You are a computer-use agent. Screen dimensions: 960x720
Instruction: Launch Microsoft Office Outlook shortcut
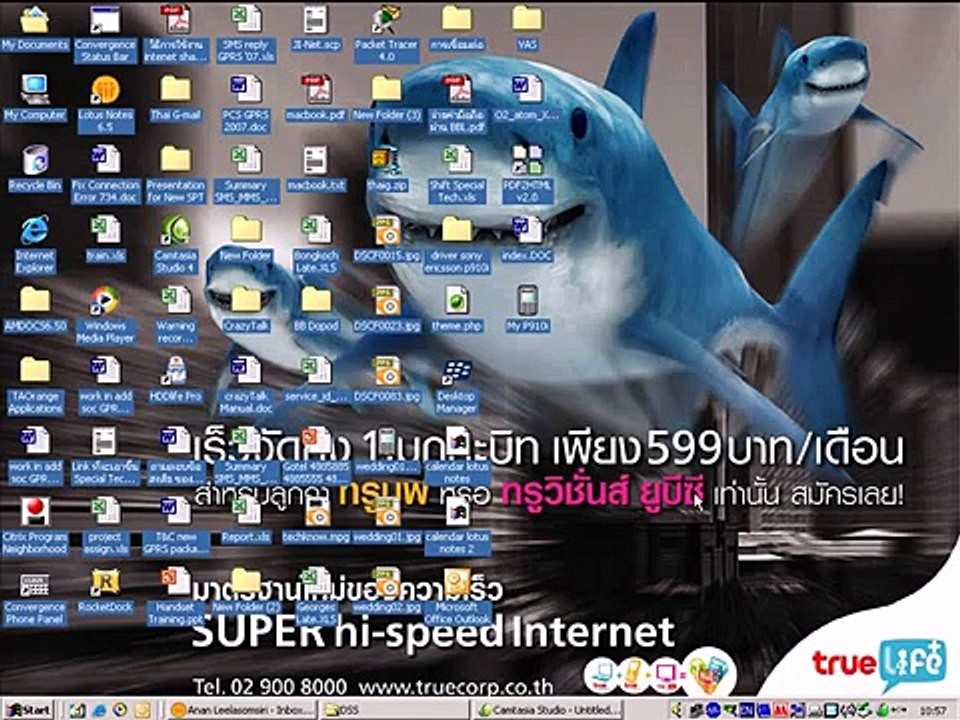pos(457,597)
